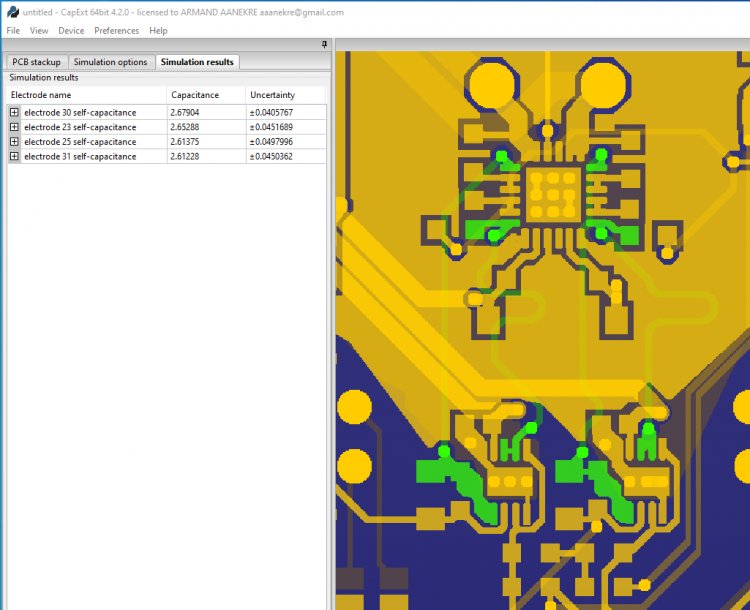Sort by Capacitance column header
This screenshot has height=610, width=750.
pos(206,95)
